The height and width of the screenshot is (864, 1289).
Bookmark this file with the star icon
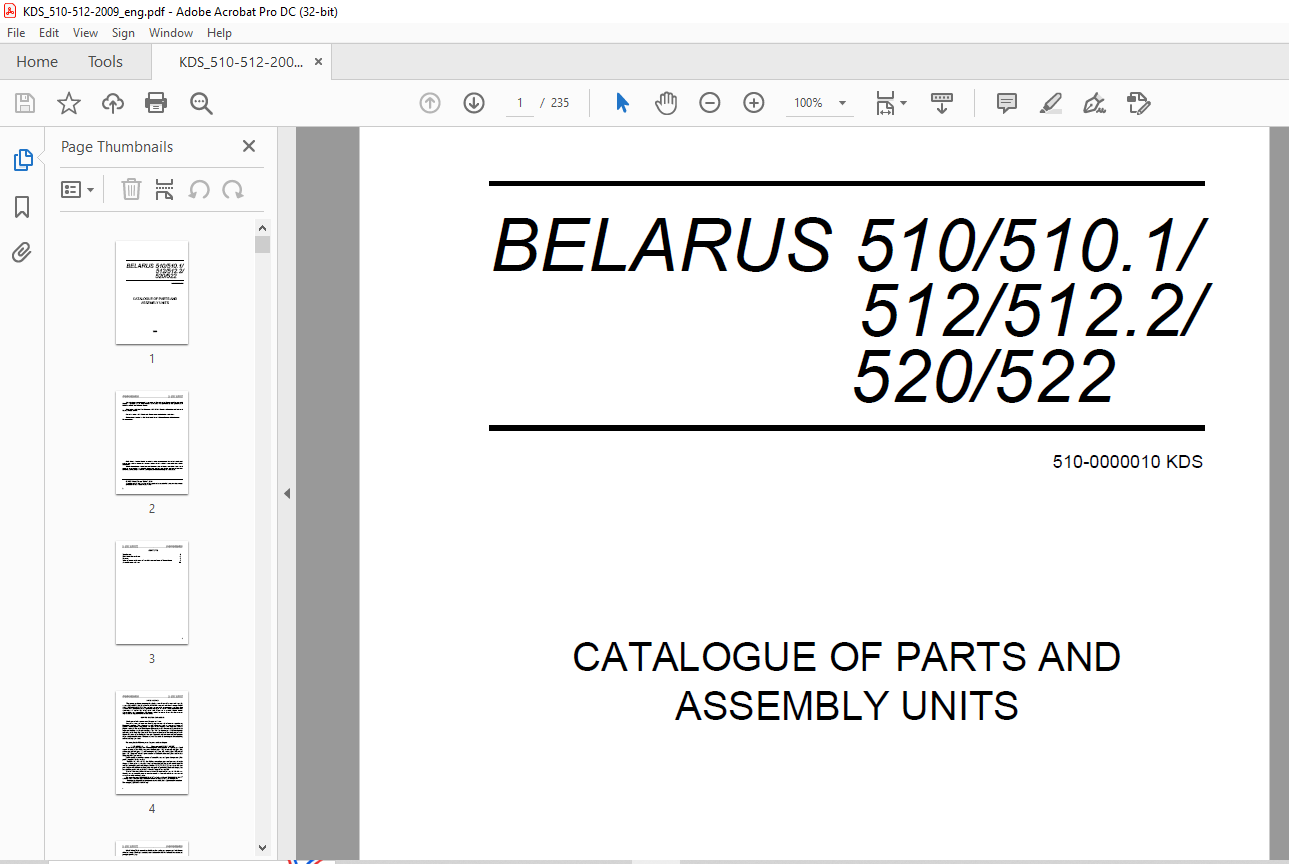pyautogui.click(x=68, y=103)
